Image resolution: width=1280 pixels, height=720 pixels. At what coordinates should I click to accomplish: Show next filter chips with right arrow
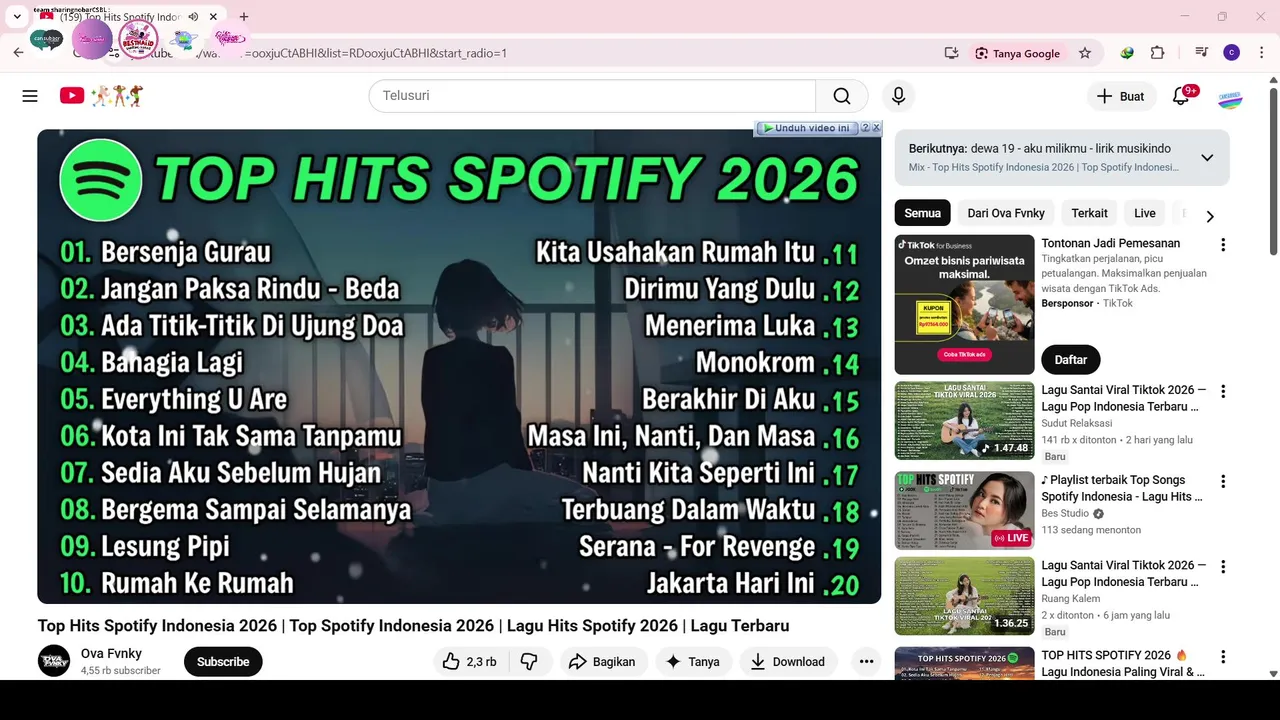tap(1210, 216)
